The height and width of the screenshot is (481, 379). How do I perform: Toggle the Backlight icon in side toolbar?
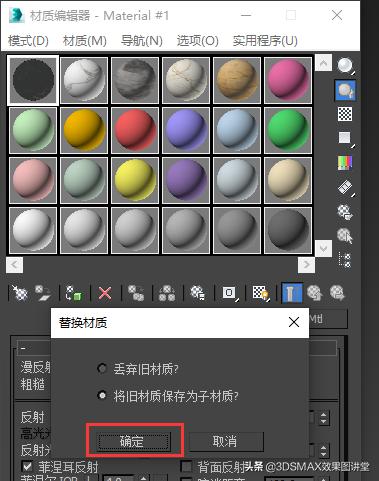click(345, 90)
